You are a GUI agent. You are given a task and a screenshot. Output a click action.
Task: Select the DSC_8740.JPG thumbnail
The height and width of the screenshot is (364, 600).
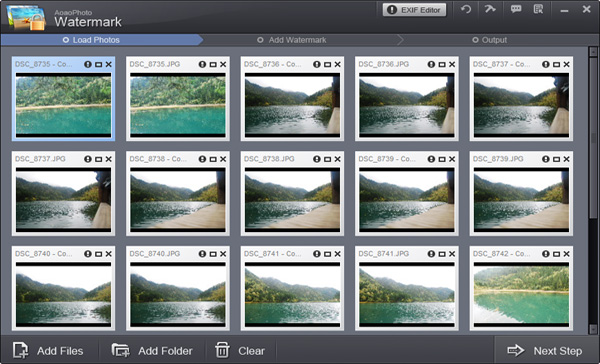click(x=178, y=294)
